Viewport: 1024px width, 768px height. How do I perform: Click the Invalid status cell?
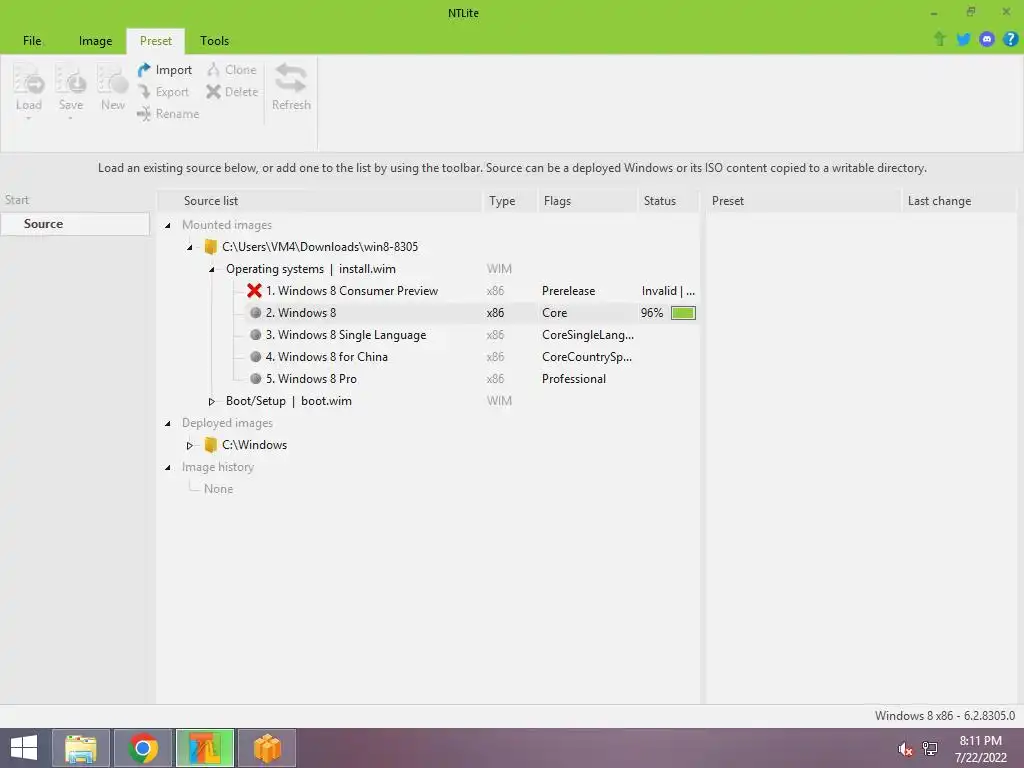point(668,291)
